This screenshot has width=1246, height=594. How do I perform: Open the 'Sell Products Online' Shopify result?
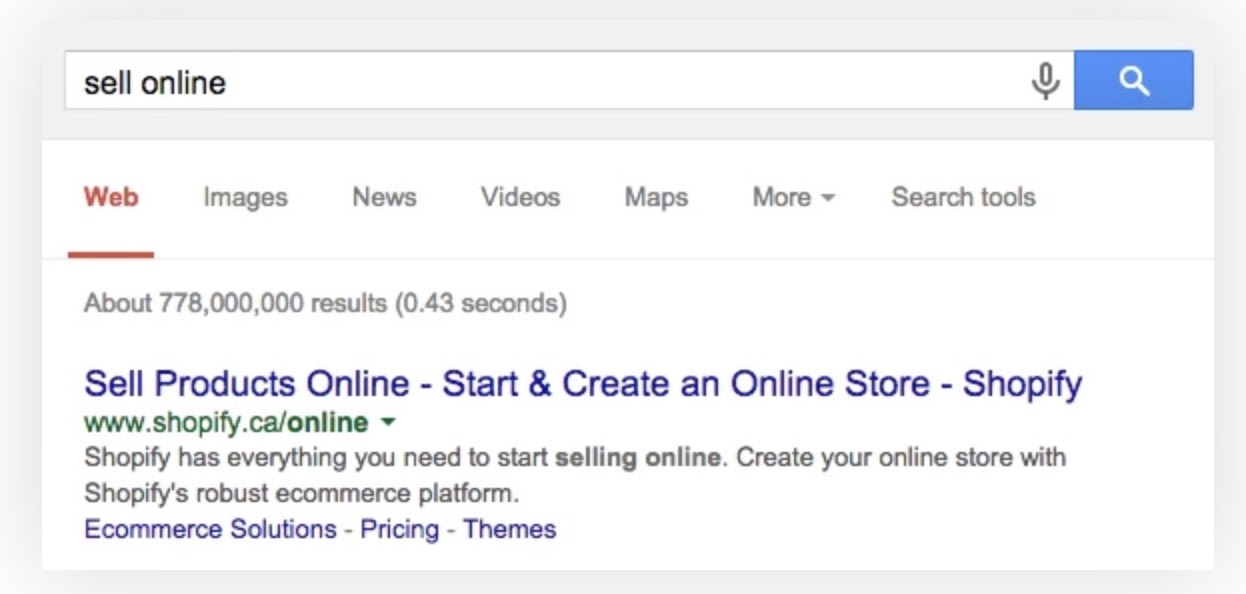583,384
